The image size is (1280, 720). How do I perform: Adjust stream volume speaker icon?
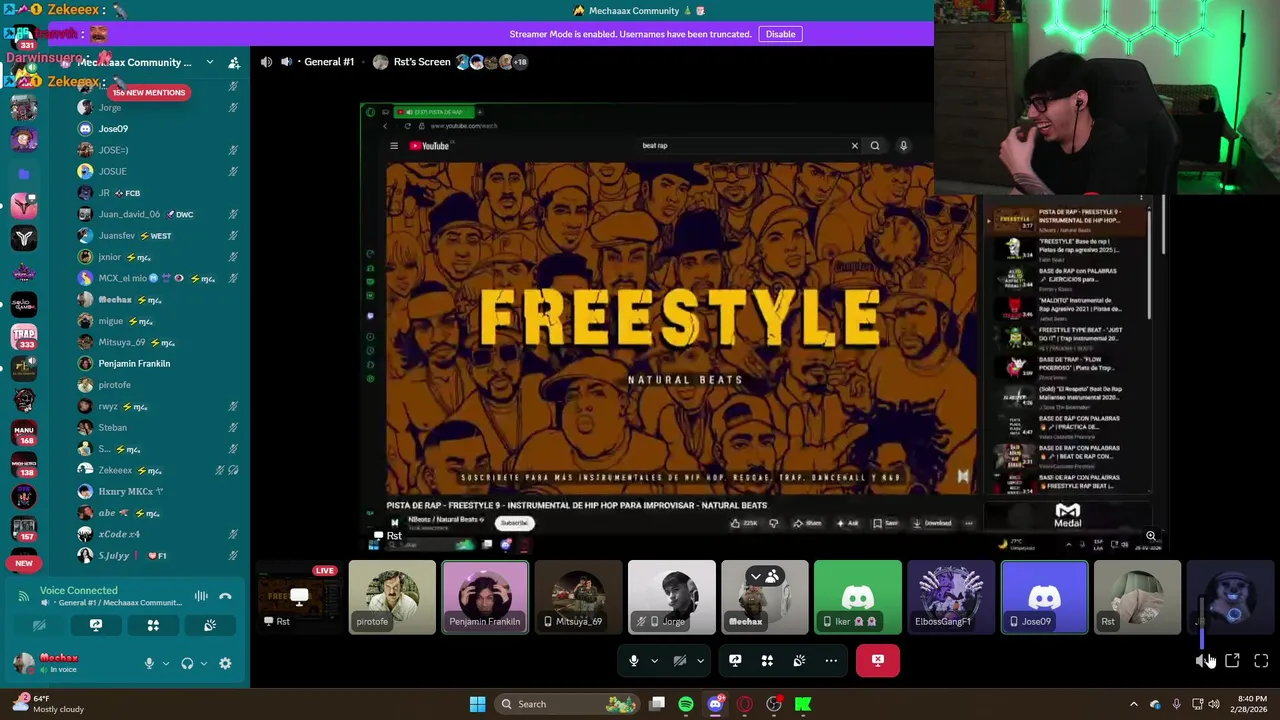1203,661
